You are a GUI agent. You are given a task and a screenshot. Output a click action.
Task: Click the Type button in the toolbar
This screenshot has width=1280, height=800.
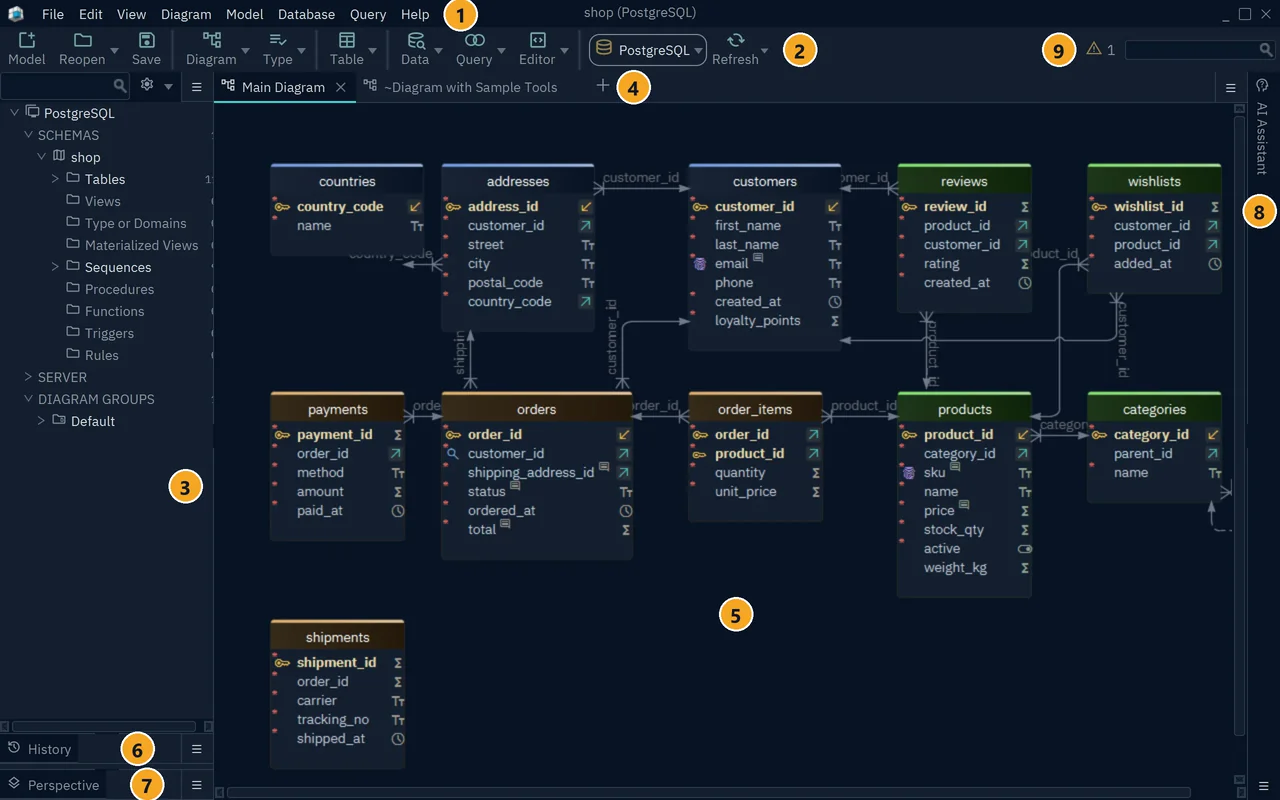(278, 48)
